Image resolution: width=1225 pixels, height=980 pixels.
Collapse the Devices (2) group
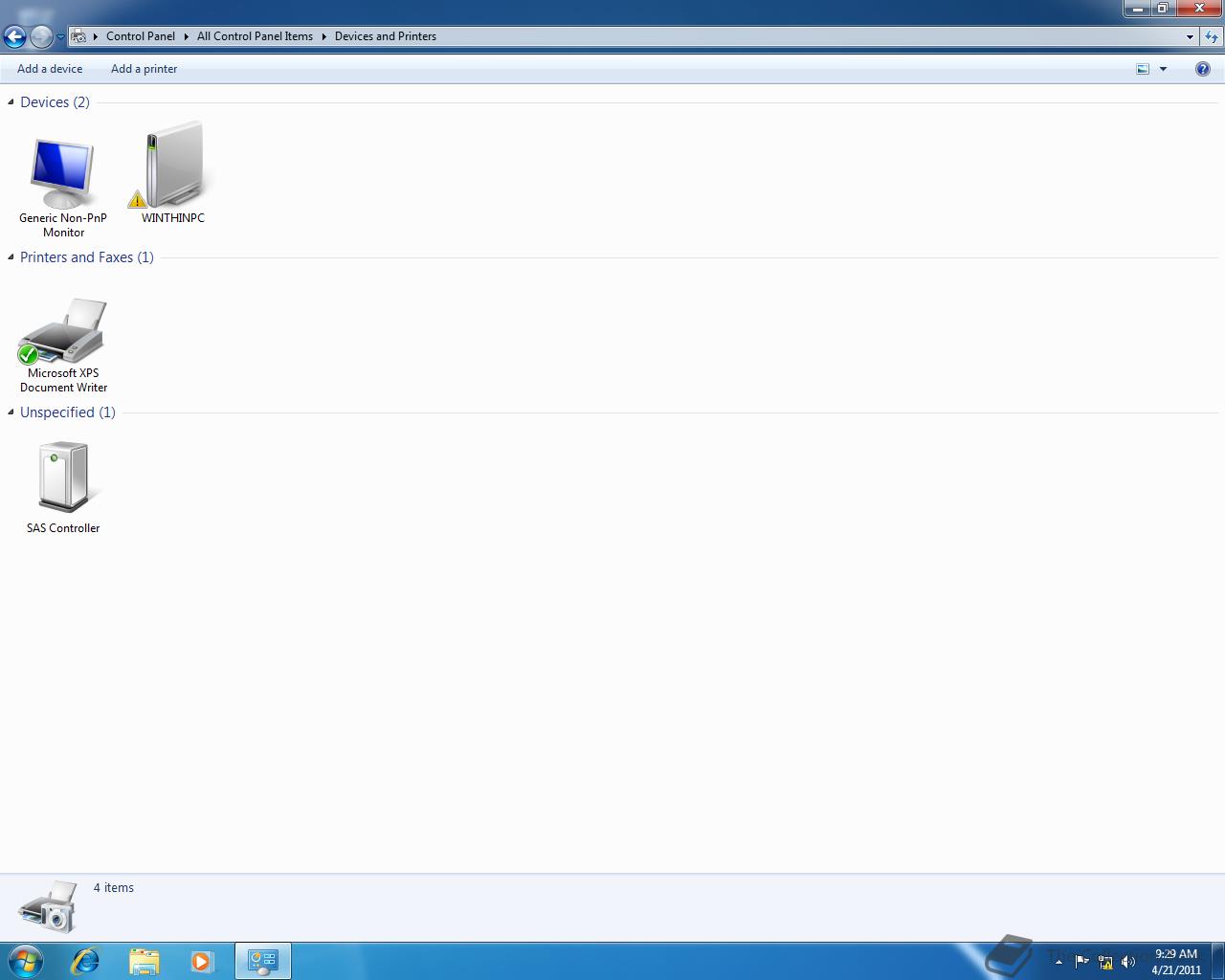11,101
